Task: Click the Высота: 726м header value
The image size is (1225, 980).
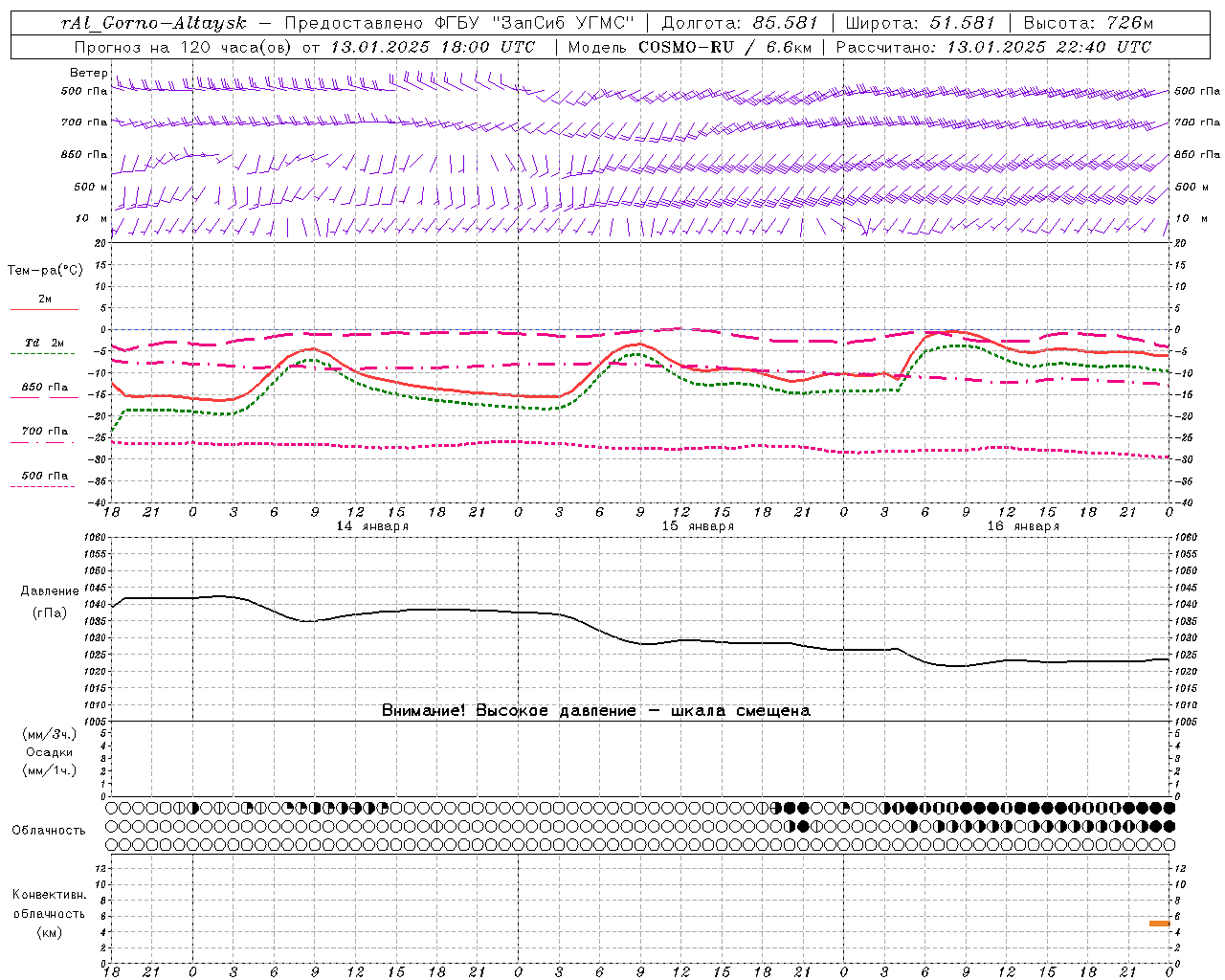Action: (1088, 23)
